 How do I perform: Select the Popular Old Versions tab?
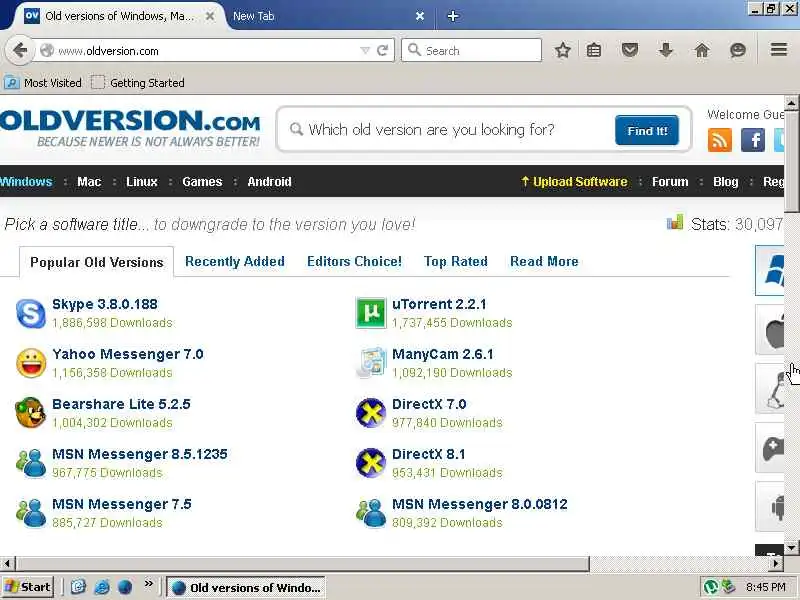point(96,262)
